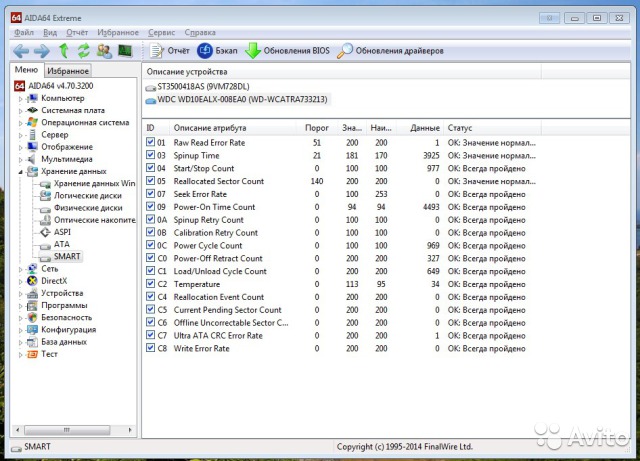Click the Описание атрибута column header
640x461 pixels.
coord(210,128)
